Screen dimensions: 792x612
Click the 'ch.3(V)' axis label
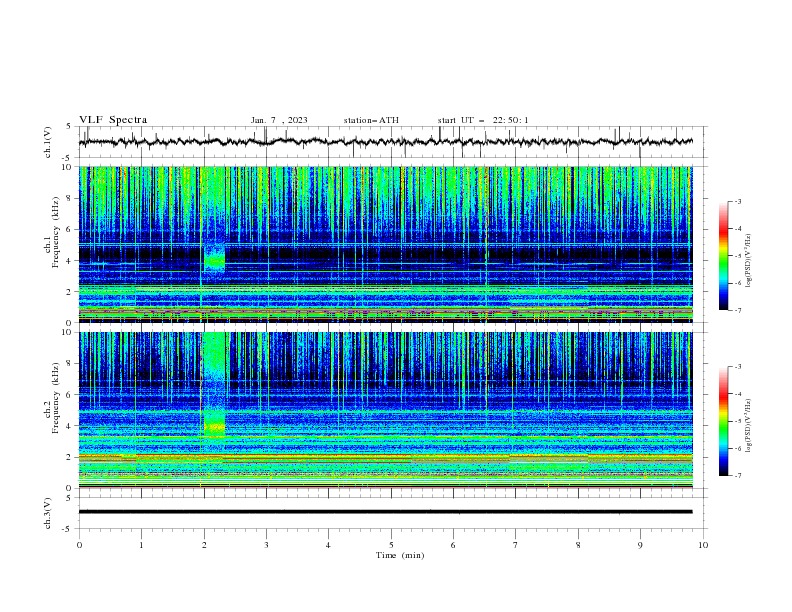pyautogui.click(x=48, y=513)
